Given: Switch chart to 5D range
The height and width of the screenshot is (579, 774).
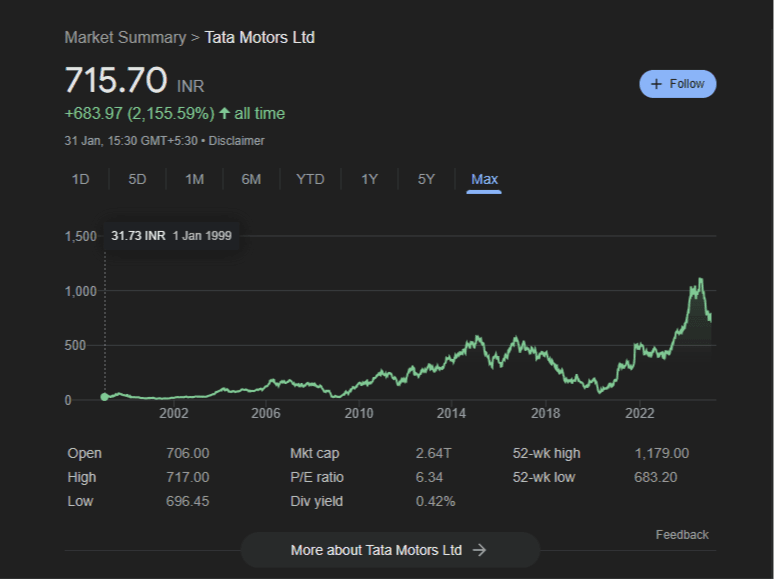Looking at the screenshot, I should (x=137, y=179).
